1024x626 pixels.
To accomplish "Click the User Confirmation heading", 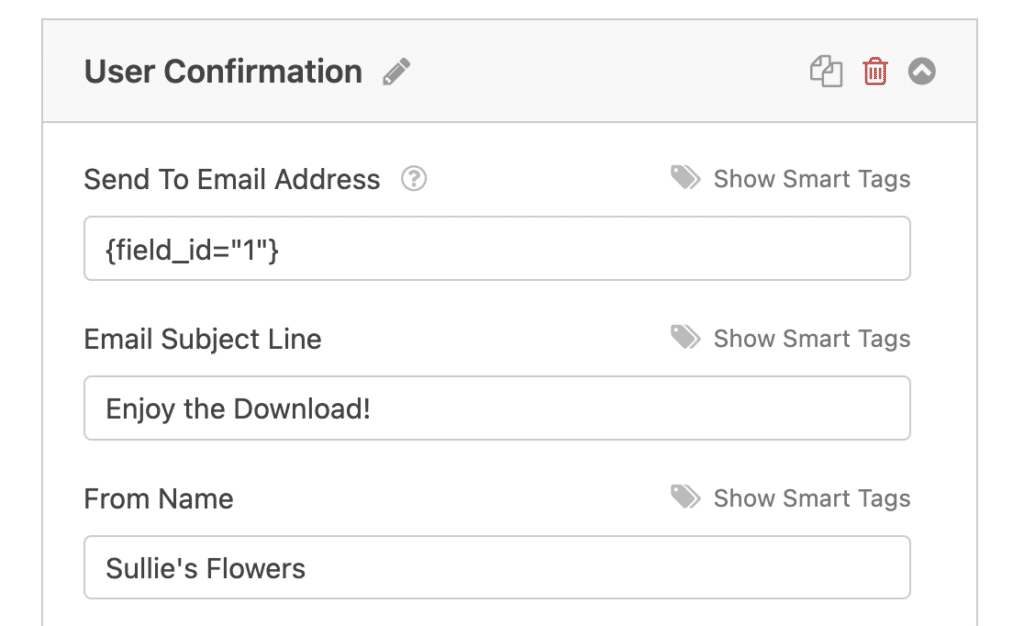I will 222,71.
